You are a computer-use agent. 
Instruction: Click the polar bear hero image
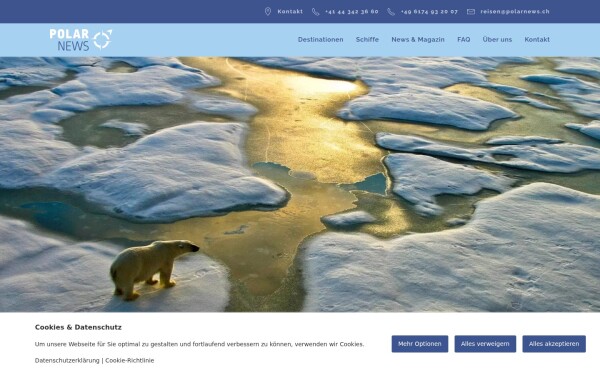(x=300, y=184)
